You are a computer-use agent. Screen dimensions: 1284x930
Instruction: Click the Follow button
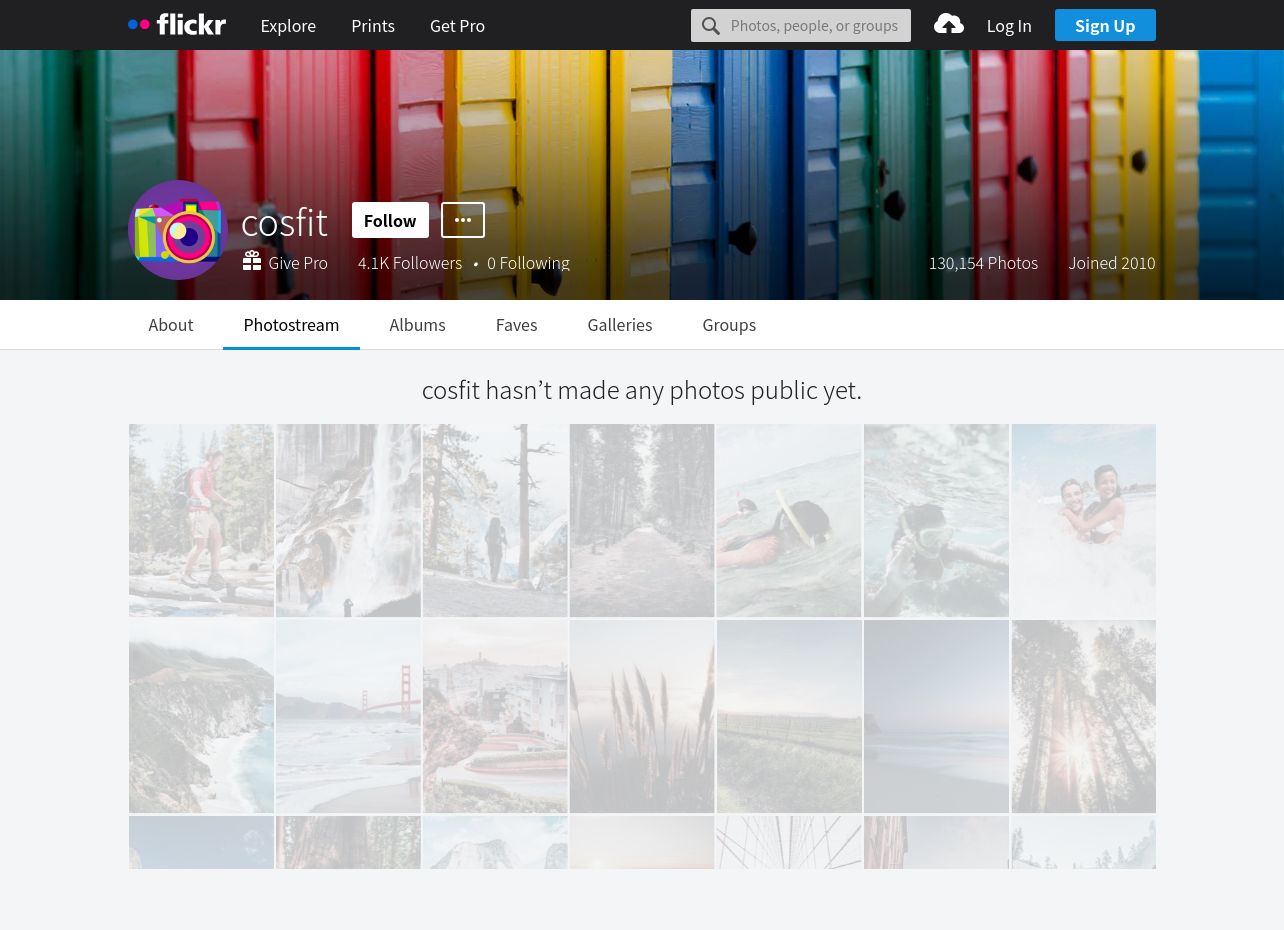(x=390, y=220)
